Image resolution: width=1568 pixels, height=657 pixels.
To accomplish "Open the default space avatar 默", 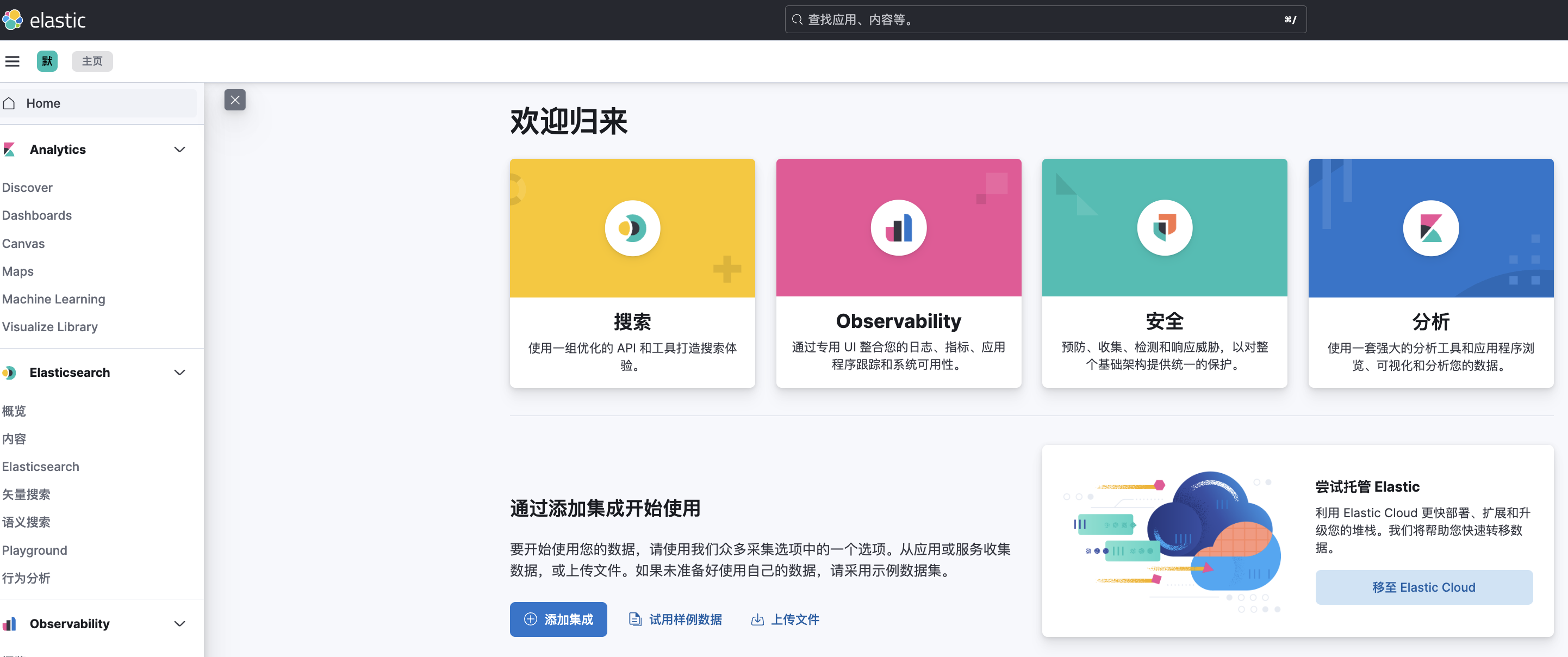I will point(47,61).
